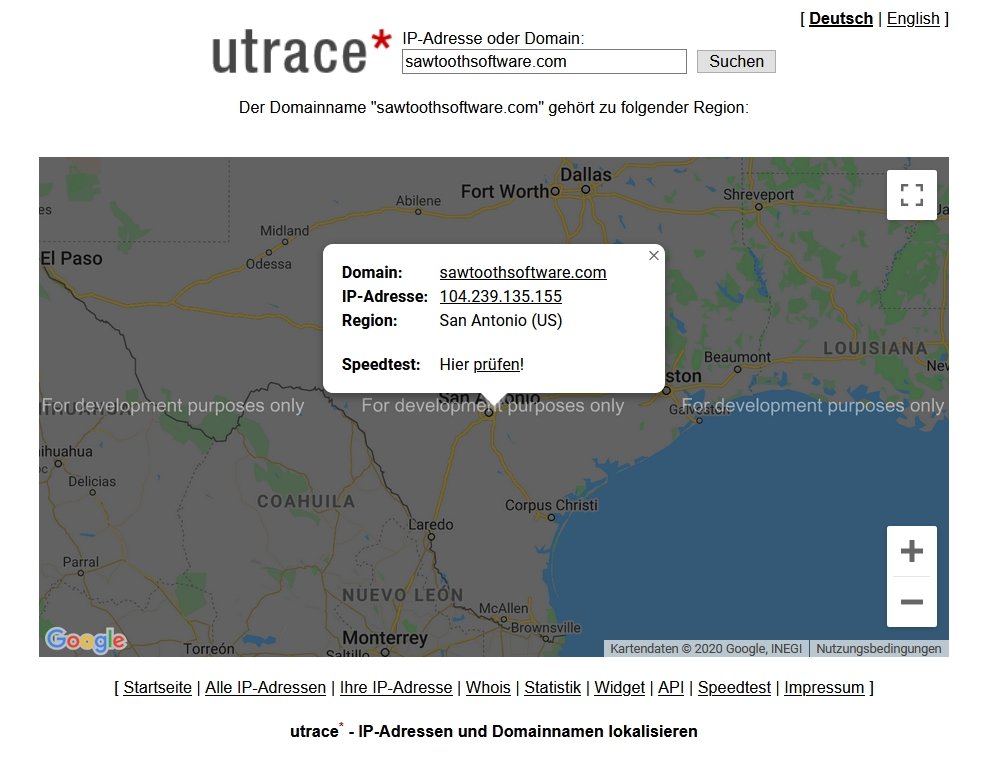Go to Startseite
984x758 pixels.
pyautogui.click(x=158, y=688)
